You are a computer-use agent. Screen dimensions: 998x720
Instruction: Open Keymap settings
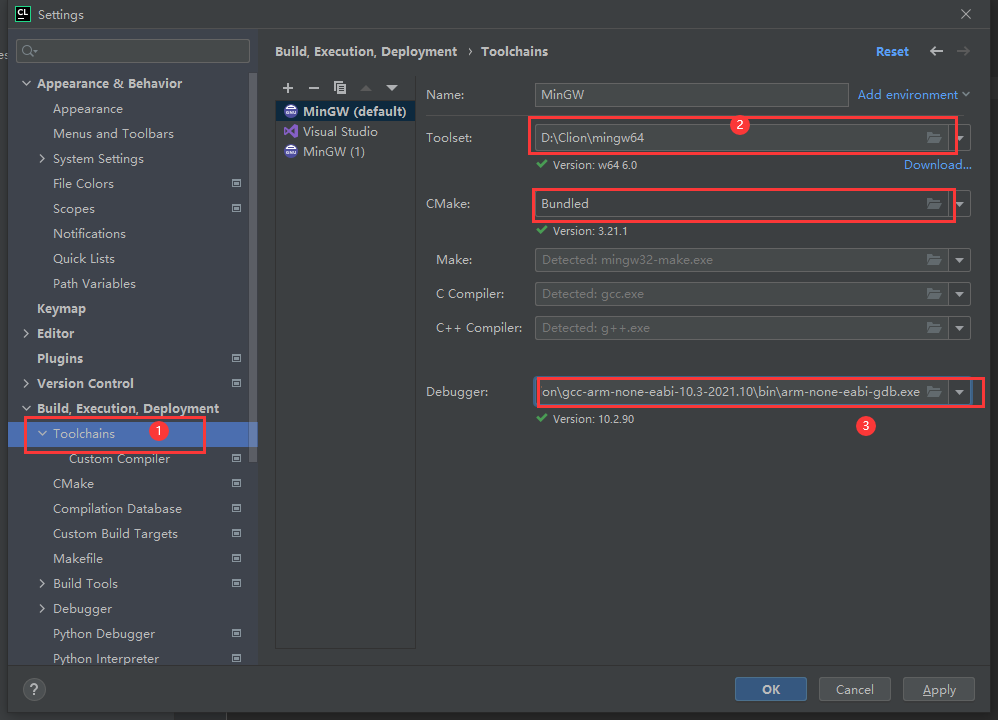tap(61, 309)
